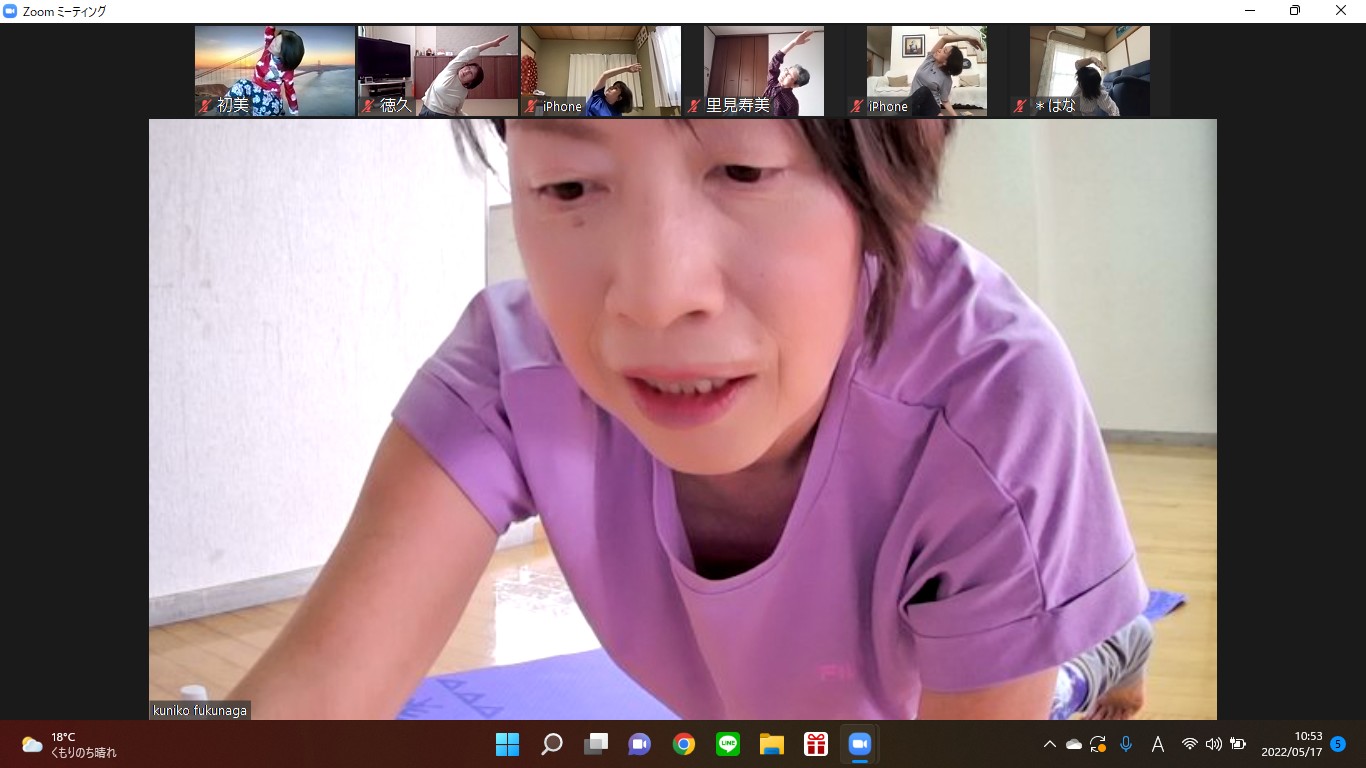Select 初美 participant video thumbnail
1366x768 pixels.
pyautogui.click(x=275, y=71)
